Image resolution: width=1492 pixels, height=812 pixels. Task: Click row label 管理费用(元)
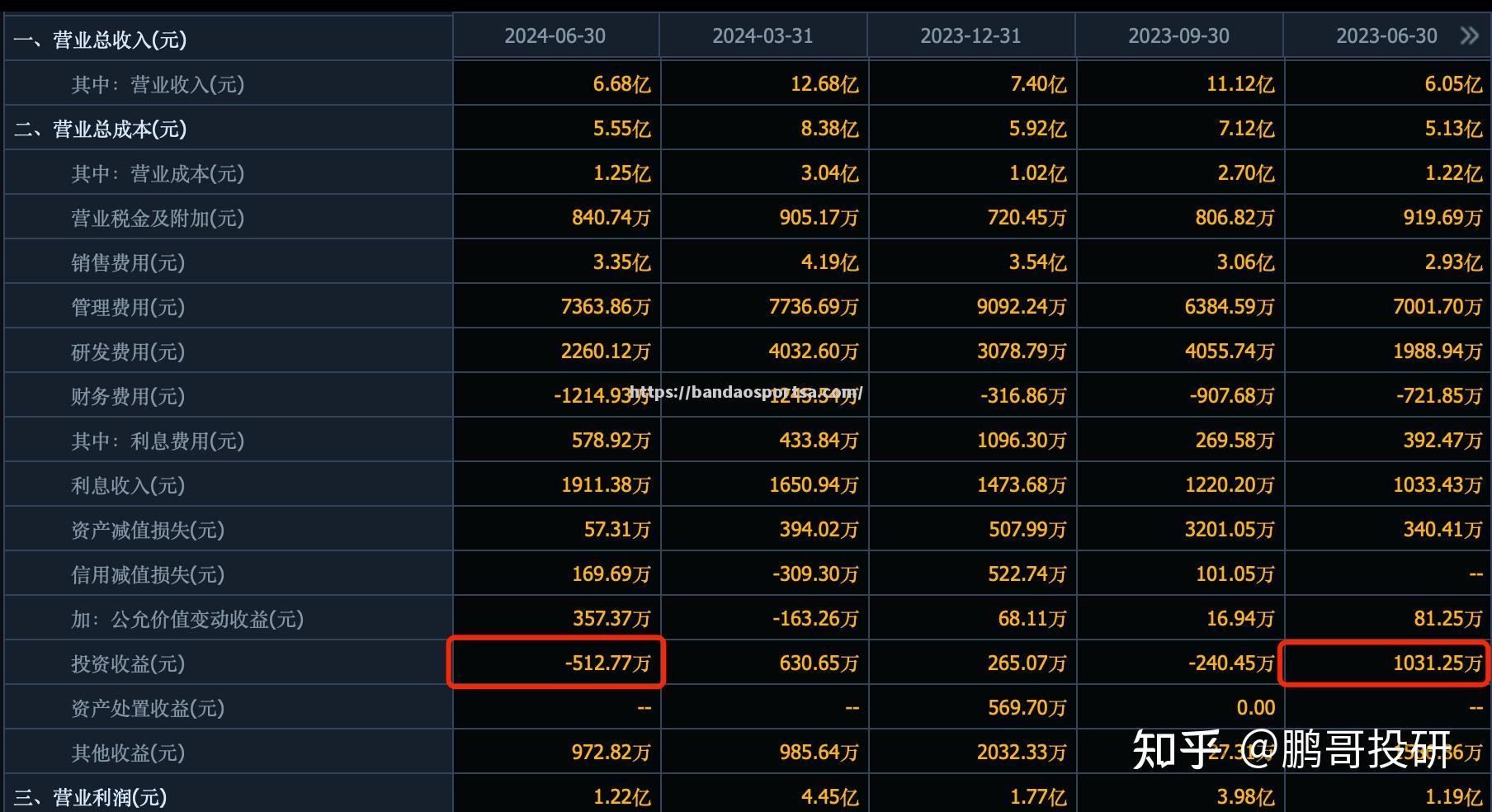point(128,307)
